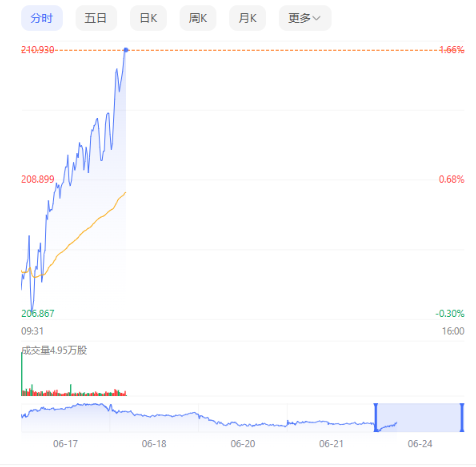
Task: Click the 1.66% percent label
Action: tap(452, 50)
